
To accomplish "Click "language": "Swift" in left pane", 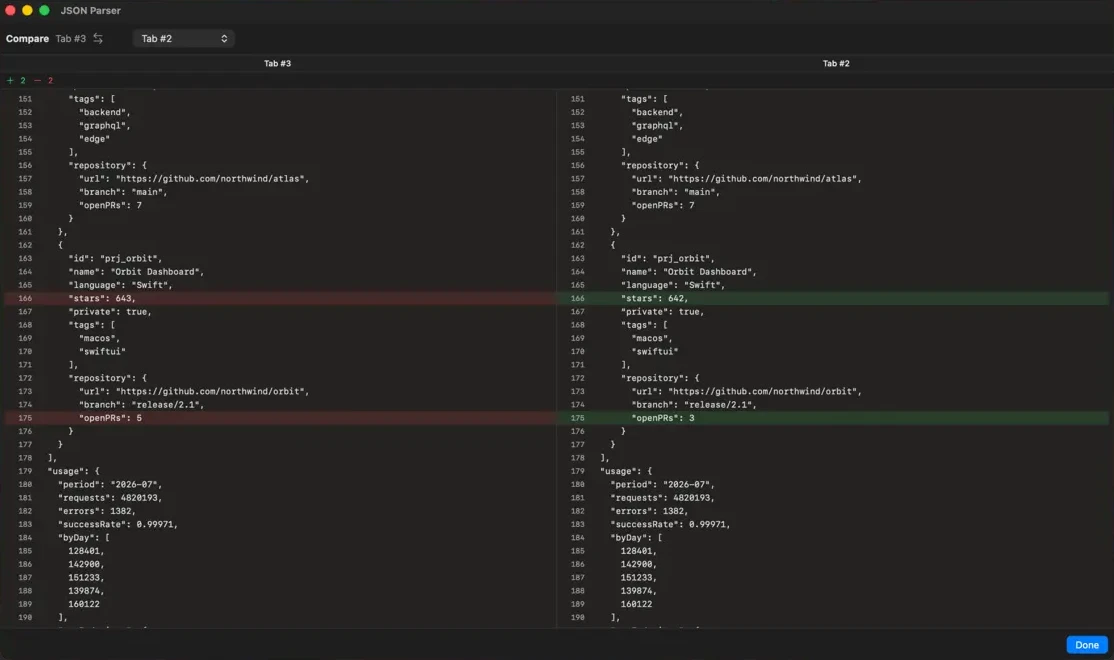I will click(x=120, y=285).
